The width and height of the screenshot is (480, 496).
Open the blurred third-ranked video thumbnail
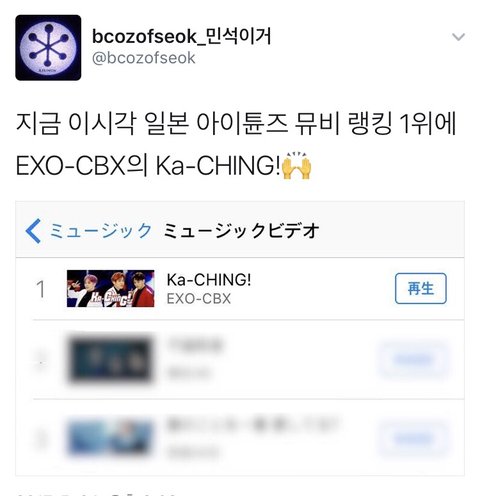coord(111,438)
